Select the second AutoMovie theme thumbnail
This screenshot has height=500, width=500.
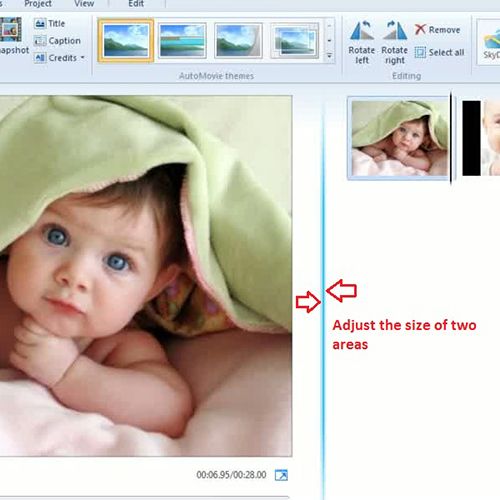point(182,41)
